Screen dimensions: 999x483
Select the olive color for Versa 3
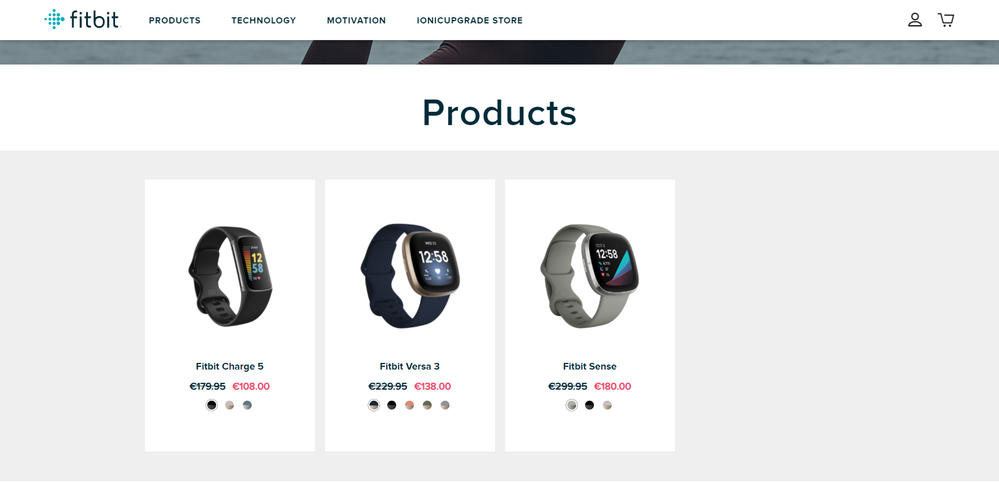(x=428, y=405)
